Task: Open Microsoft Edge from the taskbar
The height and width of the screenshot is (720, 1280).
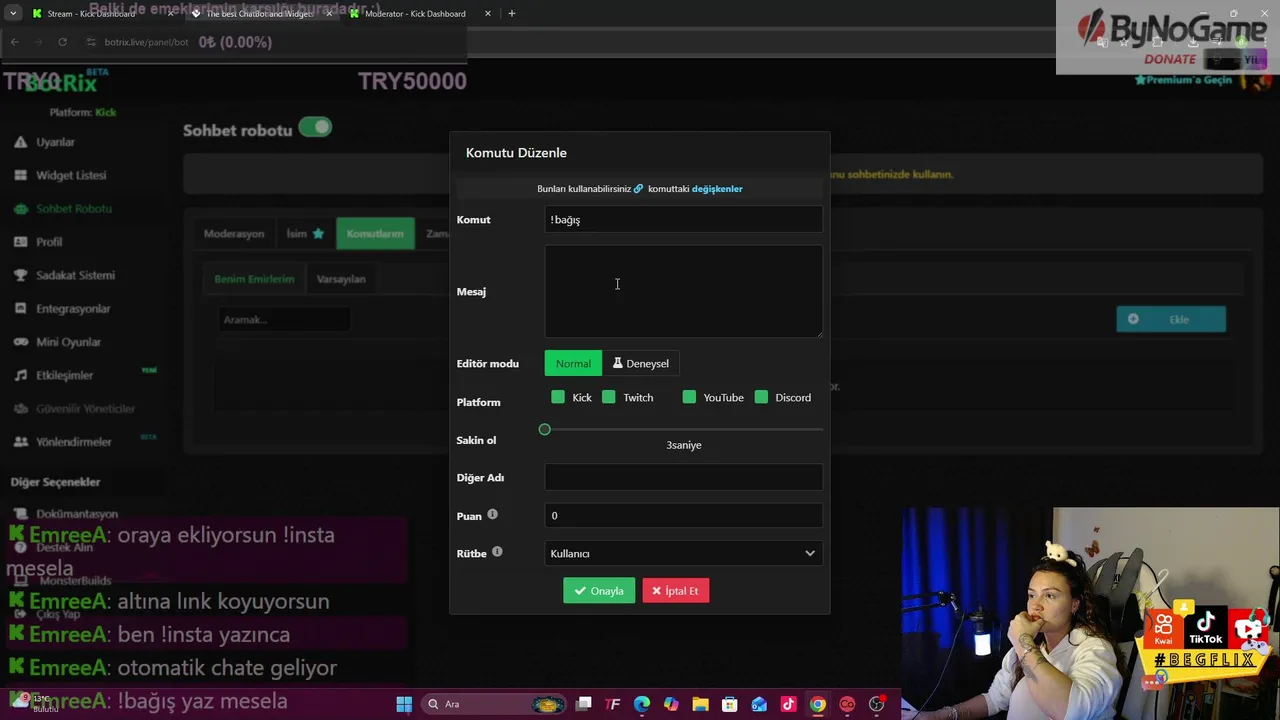Action: [x=642, y=704]
